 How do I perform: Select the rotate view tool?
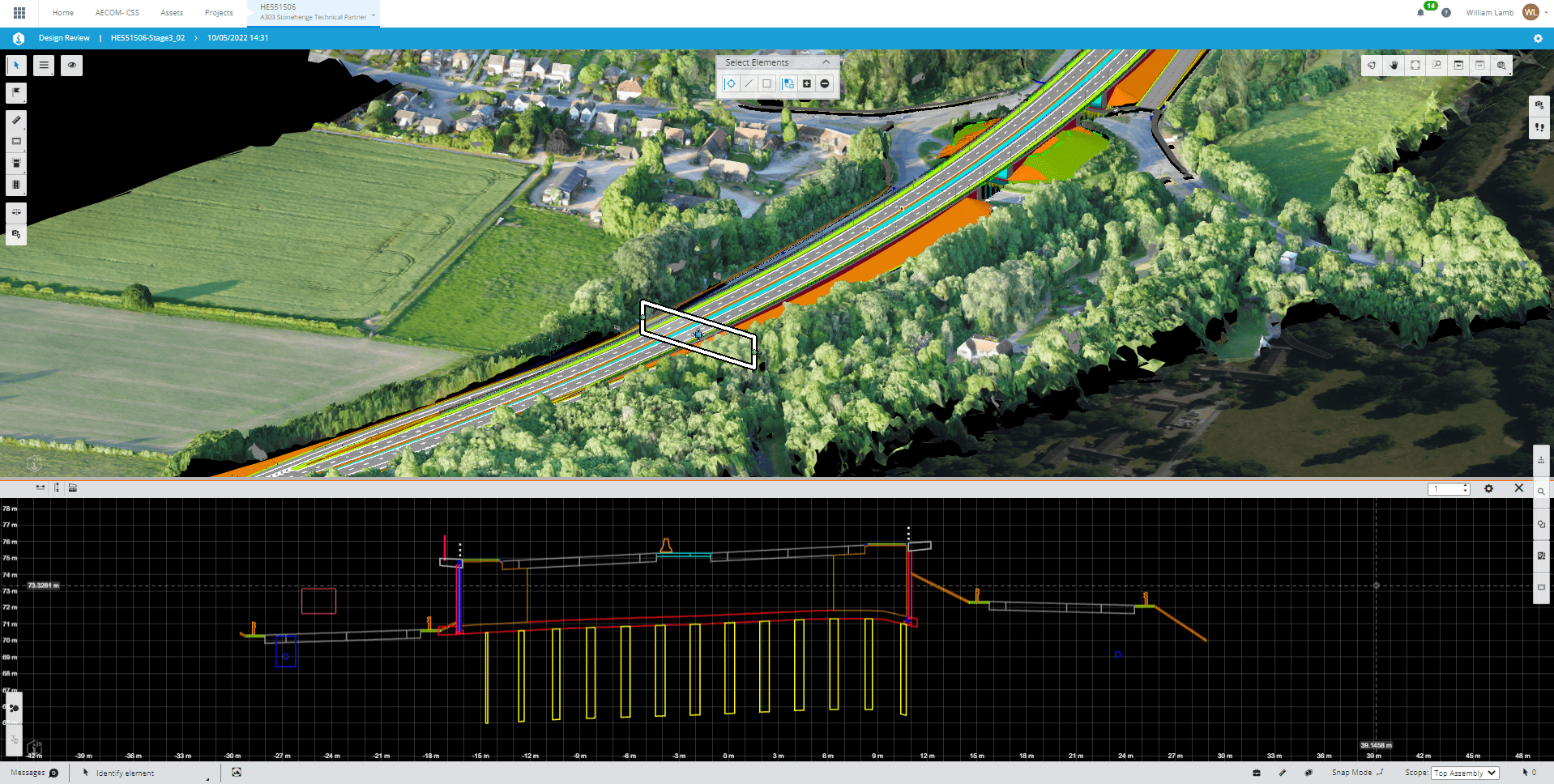tap(1372, 65)
